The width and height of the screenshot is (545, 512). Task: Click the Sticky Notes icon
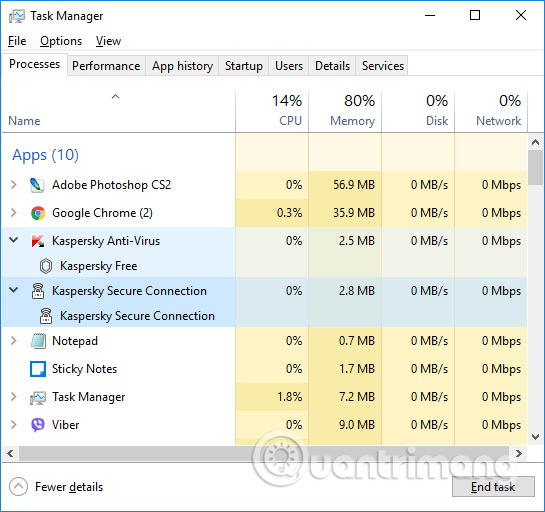click(38, 369)
